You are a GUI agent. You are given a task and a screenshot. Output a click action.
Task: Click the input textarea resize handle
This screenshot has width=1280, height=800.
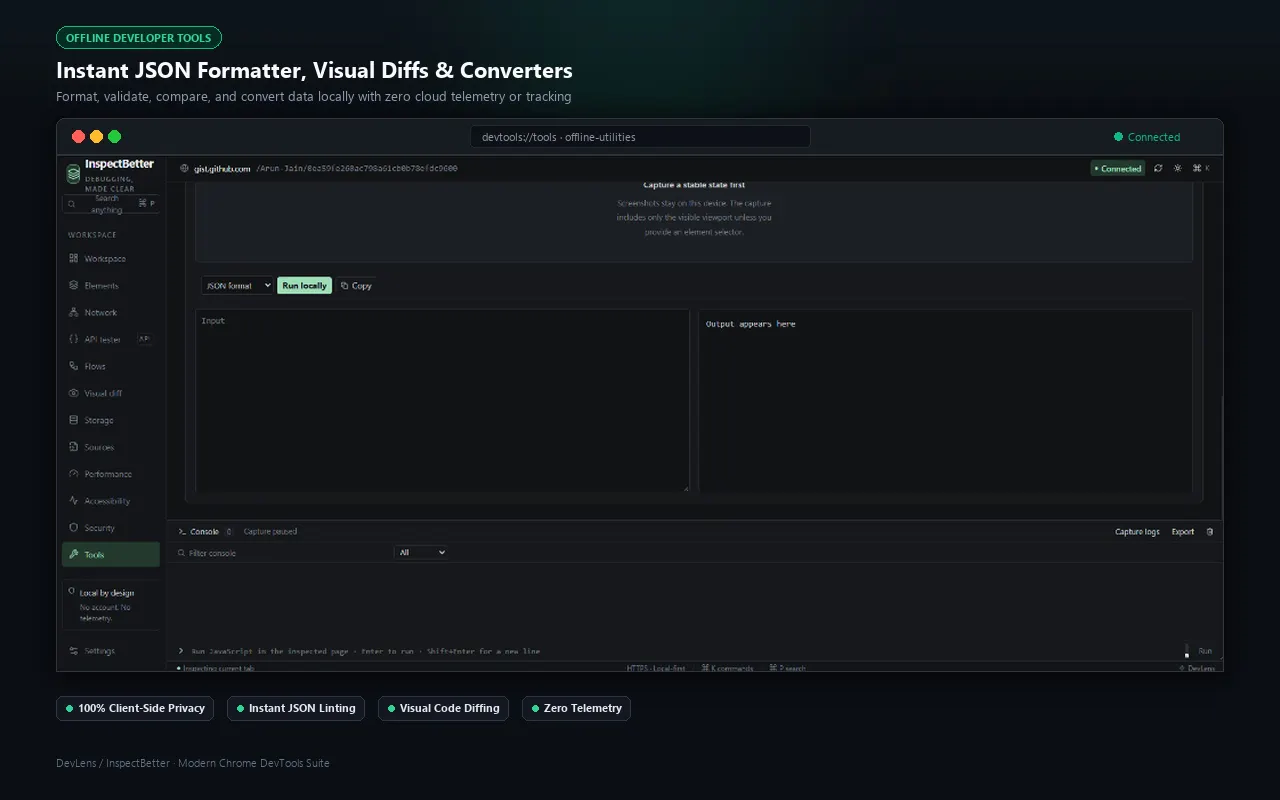(685, 488)
